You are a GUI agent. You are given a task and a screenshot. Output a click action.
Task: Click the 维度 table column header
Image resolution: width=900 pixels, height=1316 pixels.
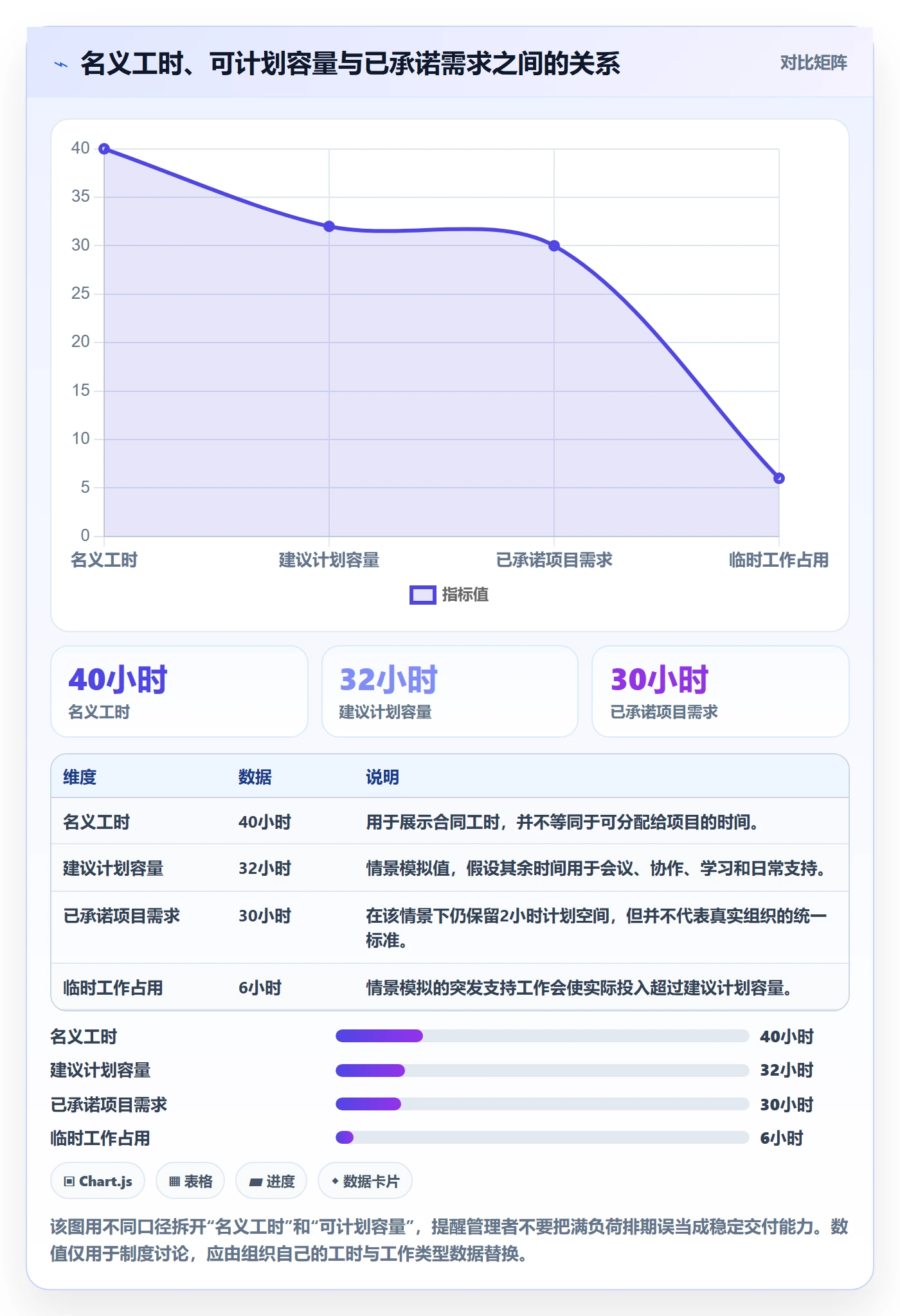coord(80,777)
